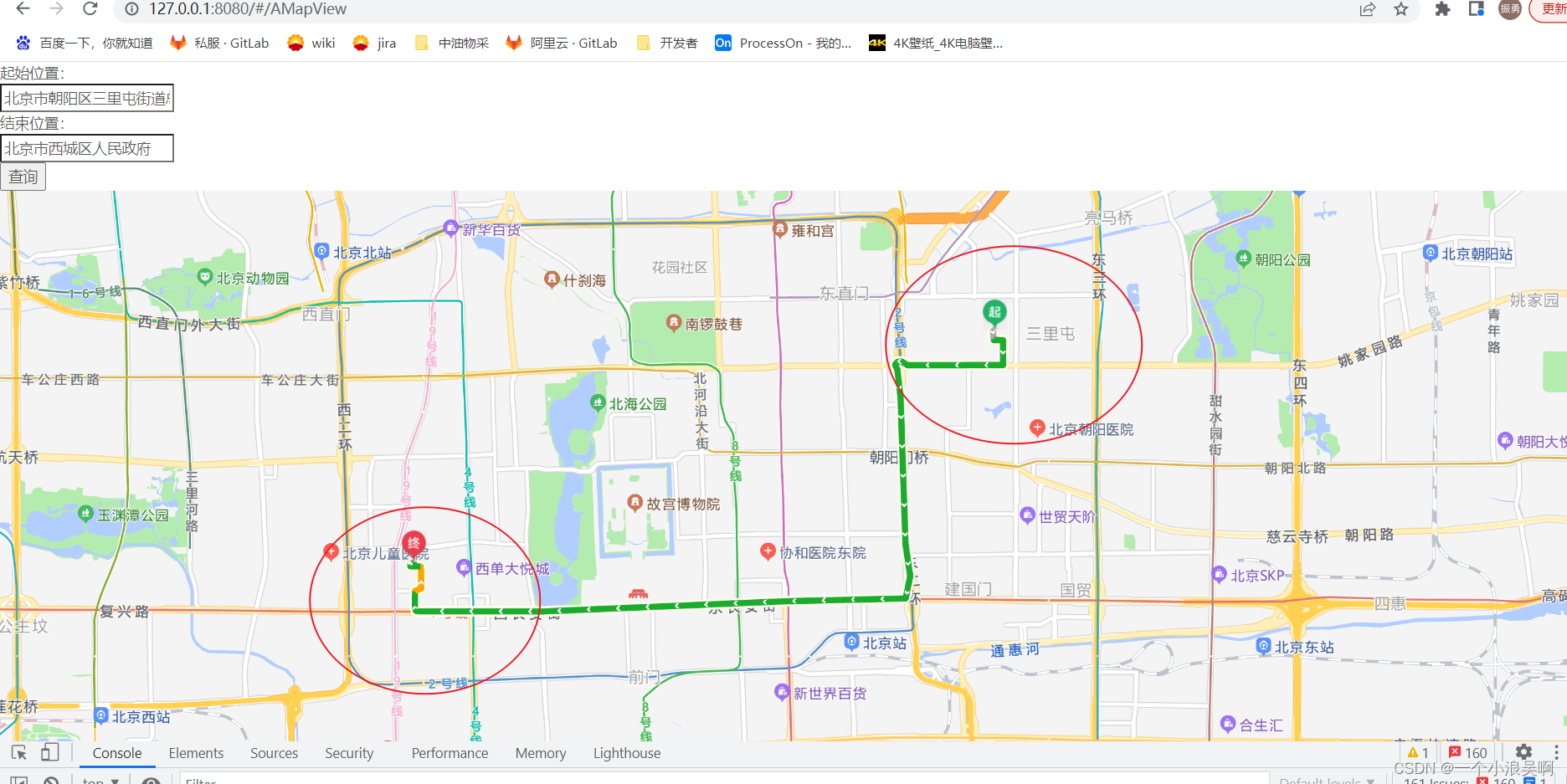Open the 阿里云 · GitLab bookmark
The height and width of the screenshot is (784, 1567).
562,43
